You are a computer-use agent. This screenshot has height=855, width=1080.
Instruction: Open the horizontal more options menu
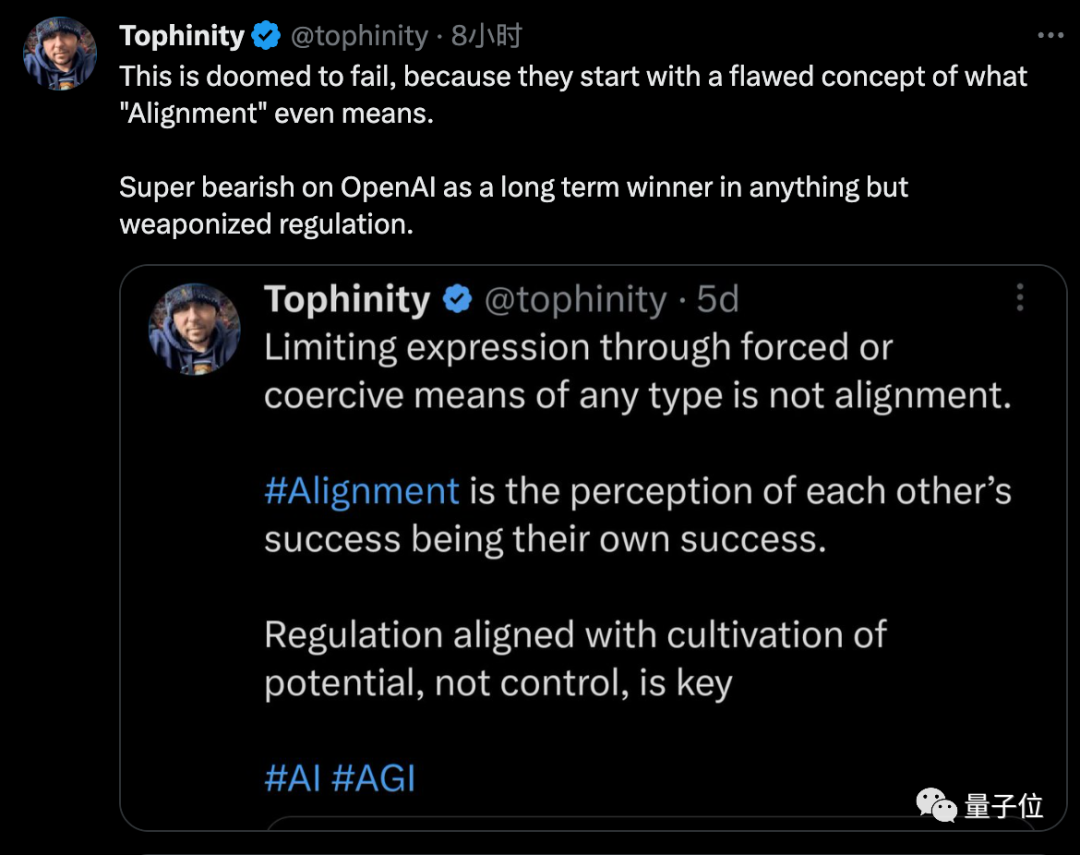coord(1049,36)
